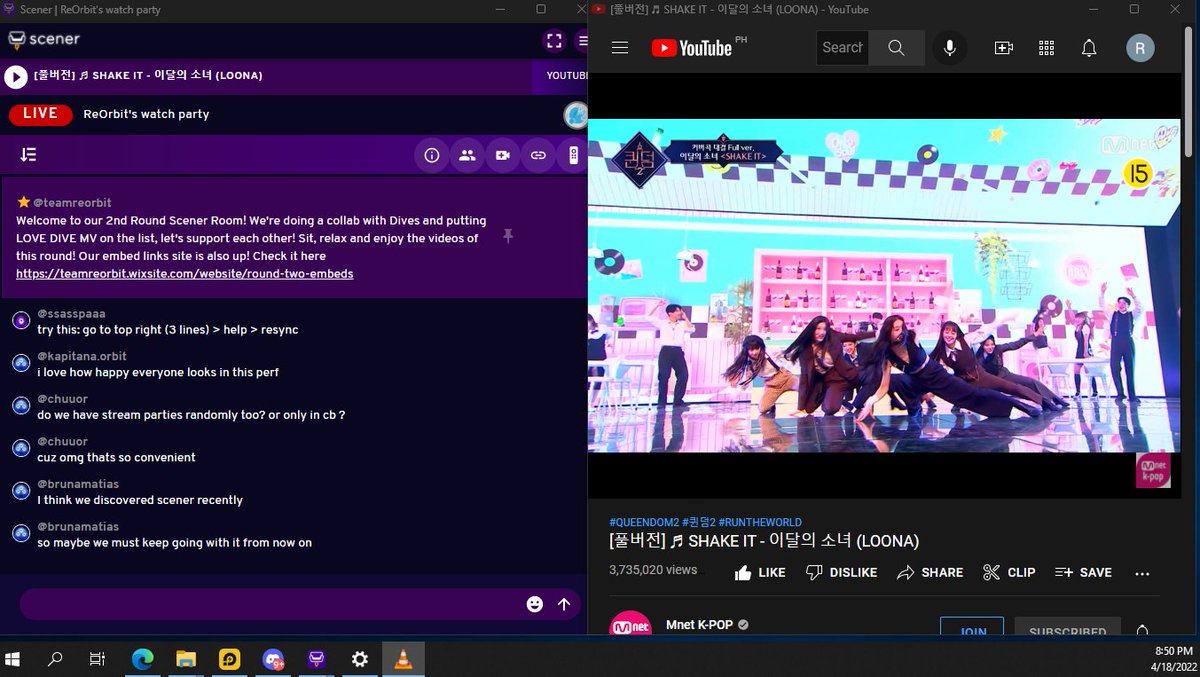Open Discord from the taskbar
1200x677 pixels.
(x=273, y=659)
